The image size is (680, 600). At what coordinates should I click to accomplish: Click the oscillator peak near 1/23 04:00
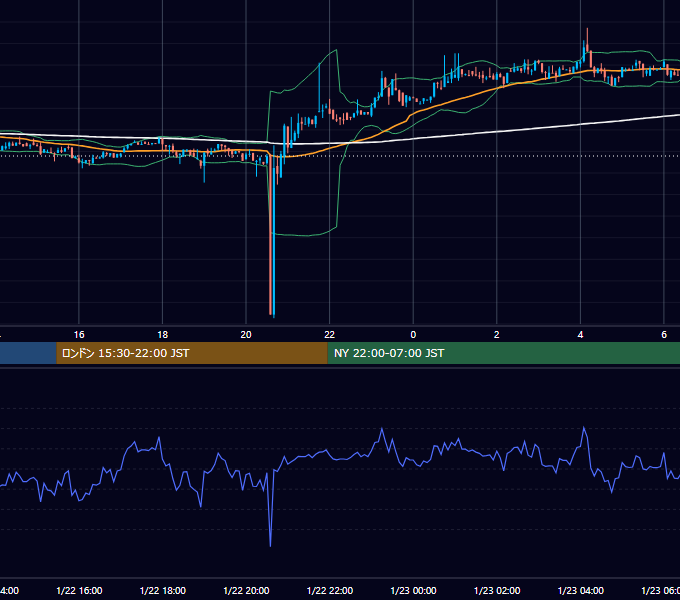(584, 429)
